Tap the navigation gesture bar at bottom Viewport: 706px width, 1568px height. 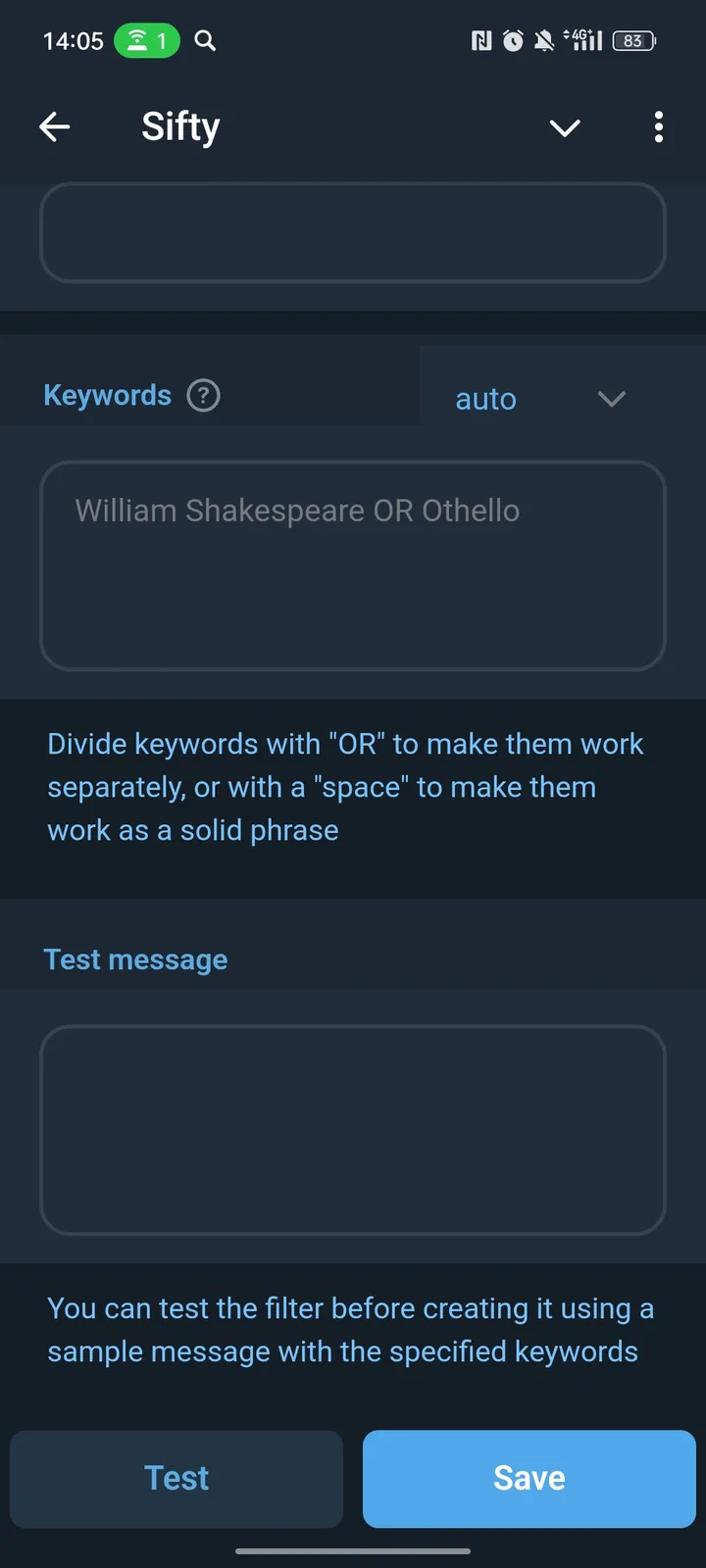(353, 1551)
